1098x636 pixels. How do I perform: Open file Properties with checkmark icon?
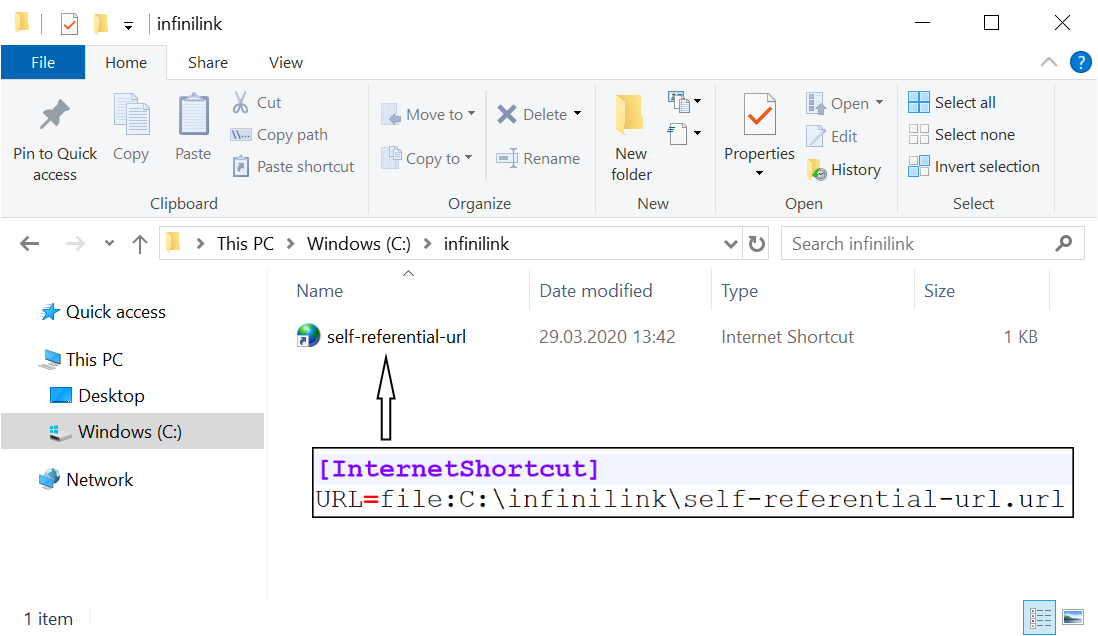pos(759,116)
